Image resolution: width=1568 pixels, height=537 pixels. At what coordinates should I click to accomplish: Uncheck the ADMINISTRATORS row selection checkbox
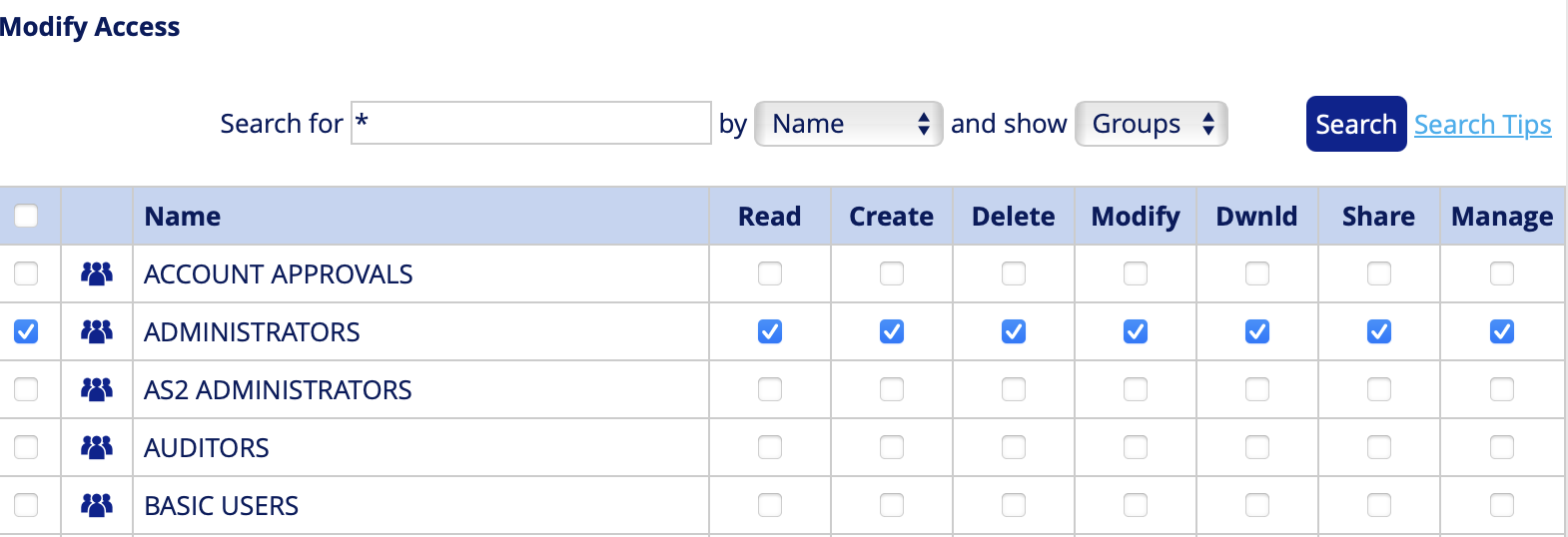tap(26, 331)
